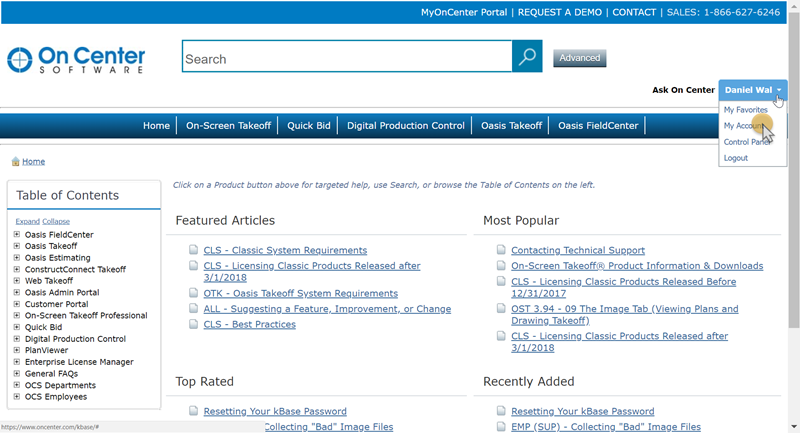
Task: Expand the Oasis FieldCenter tree node
Action: tap(17, 235)
